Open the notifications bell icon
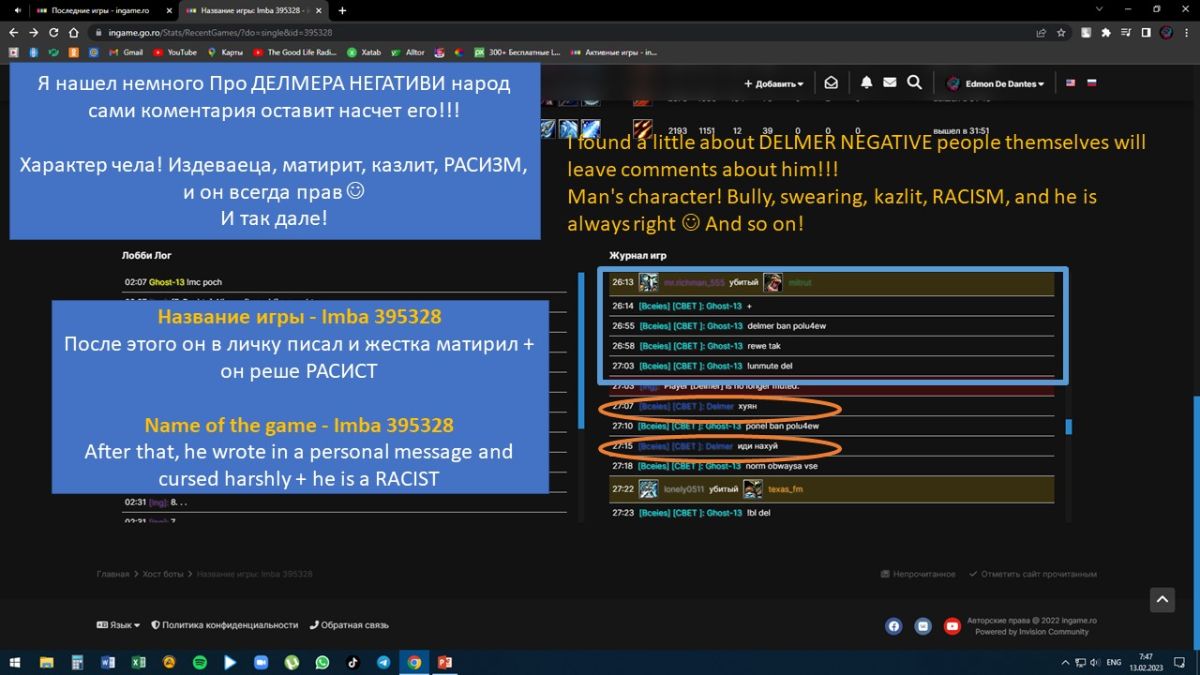Viewport: 1200px width, 675px height. (x=866, y=83)
